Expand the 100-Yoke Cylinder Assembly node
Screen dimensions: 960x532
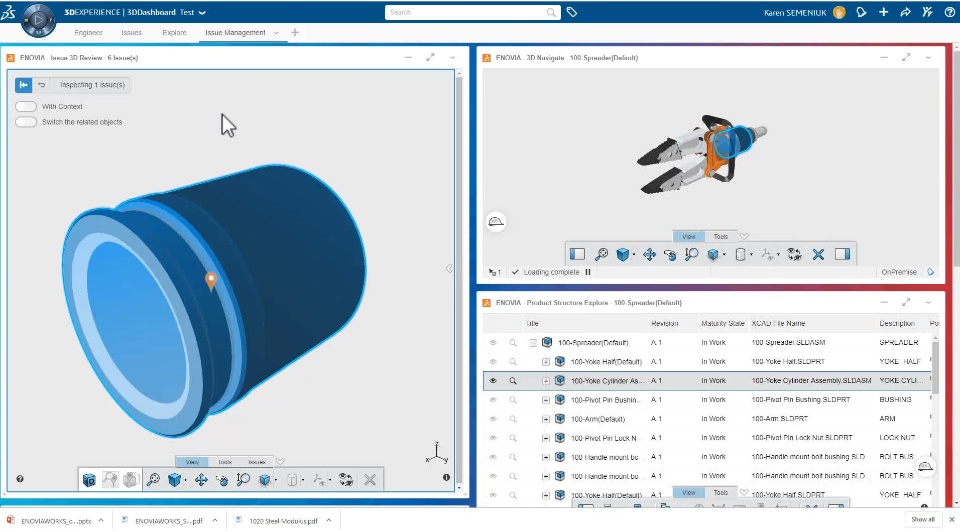click(x=546, y=380)
